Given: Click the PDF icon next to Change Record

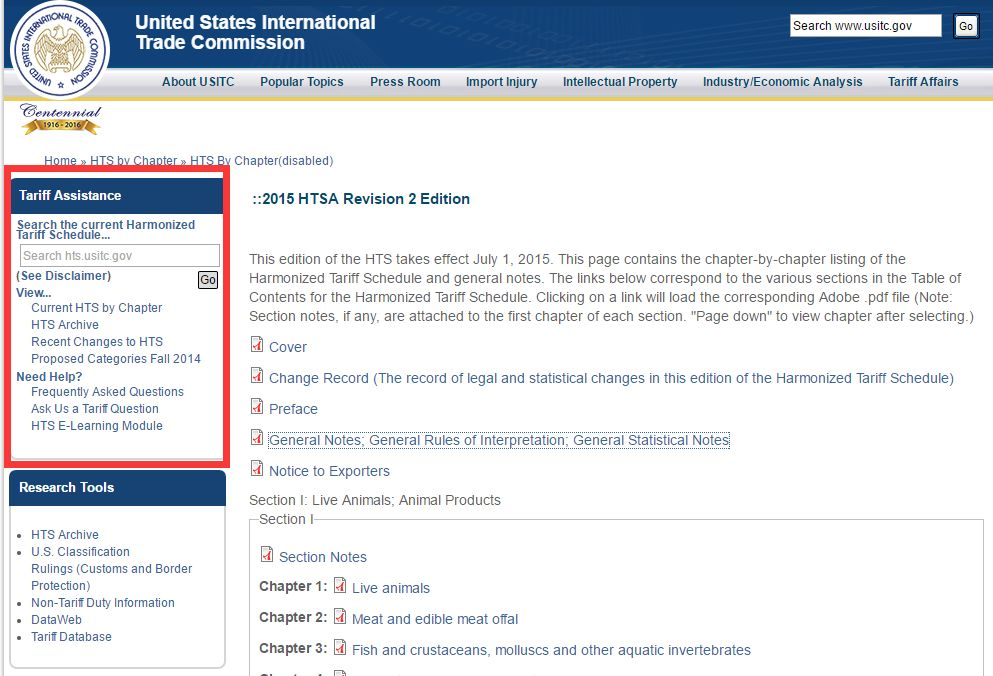Looking at the screenshot, I should (x=257, y=375).
